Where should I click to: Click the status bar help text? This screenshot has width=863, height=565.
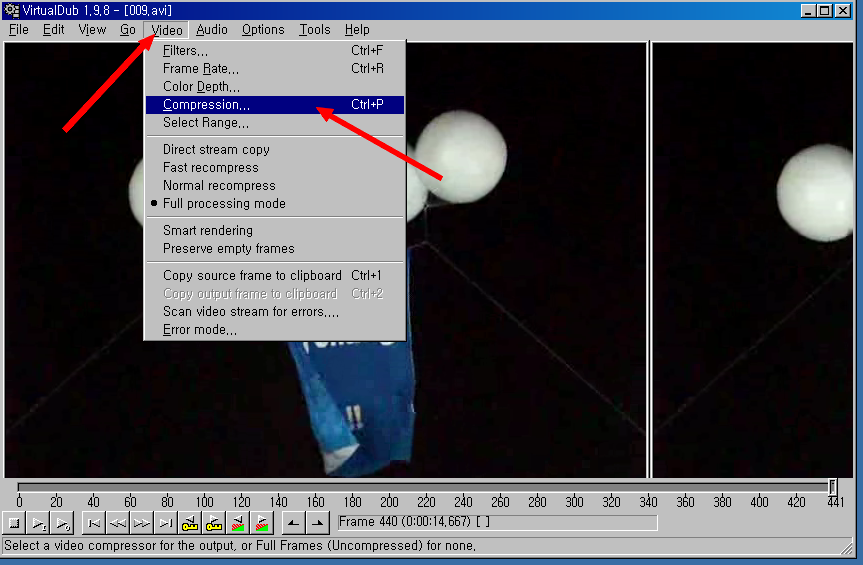(240, 546)
